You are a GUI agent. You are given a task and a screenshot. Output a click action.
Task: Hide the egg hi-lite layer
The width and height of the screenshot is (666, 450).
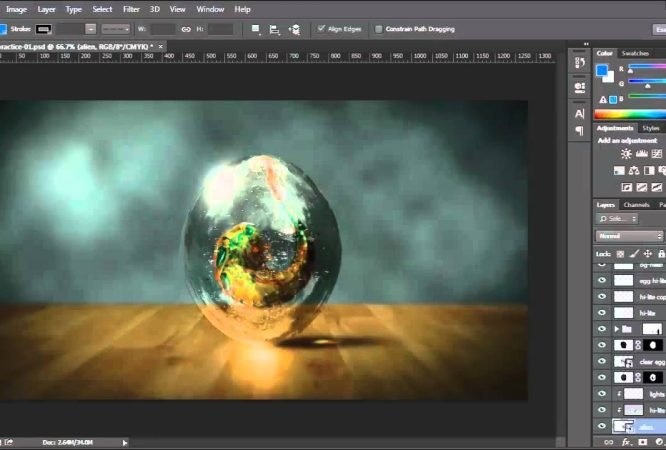pyautogui.click(x=602, y=280)
